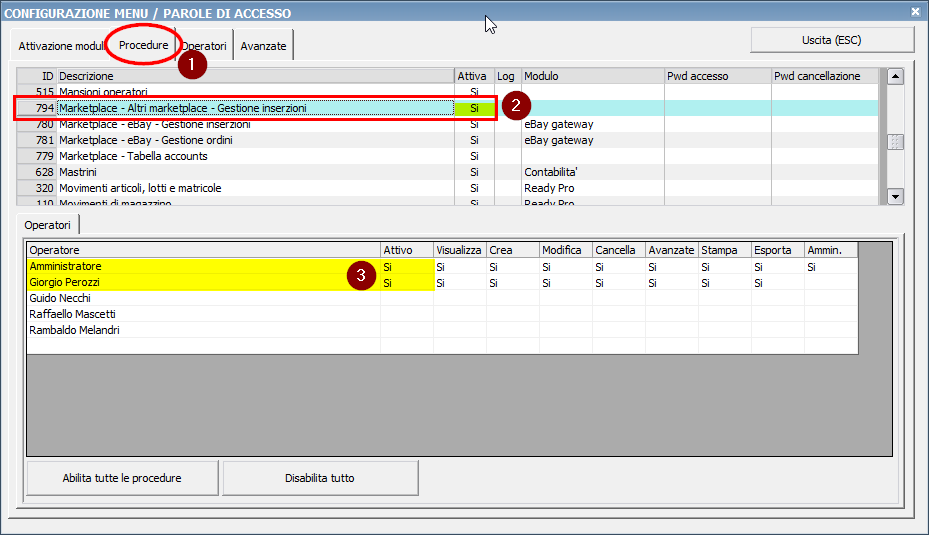The height and width of the screenshot is (535, 929).
Task: Close the configuration window with X
Action: click(x=915, y=12)
